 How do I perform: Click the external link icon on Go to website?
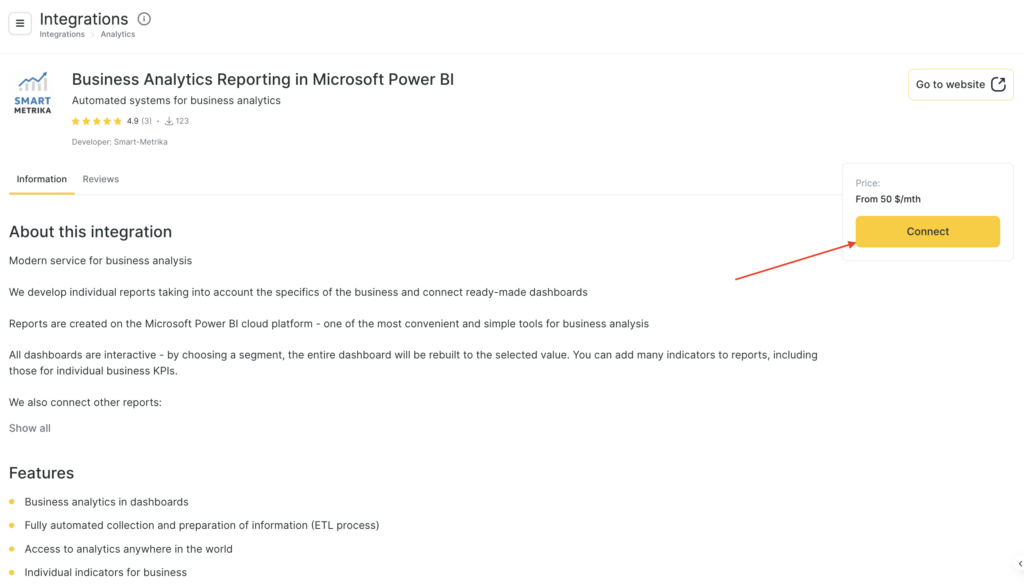[998, 85]
